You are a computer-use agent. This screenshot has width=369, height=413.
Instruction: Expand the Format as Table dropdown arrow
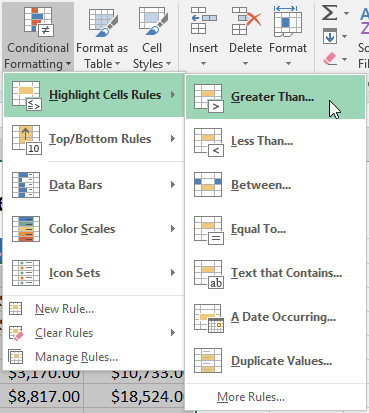(x=117, y=64)
